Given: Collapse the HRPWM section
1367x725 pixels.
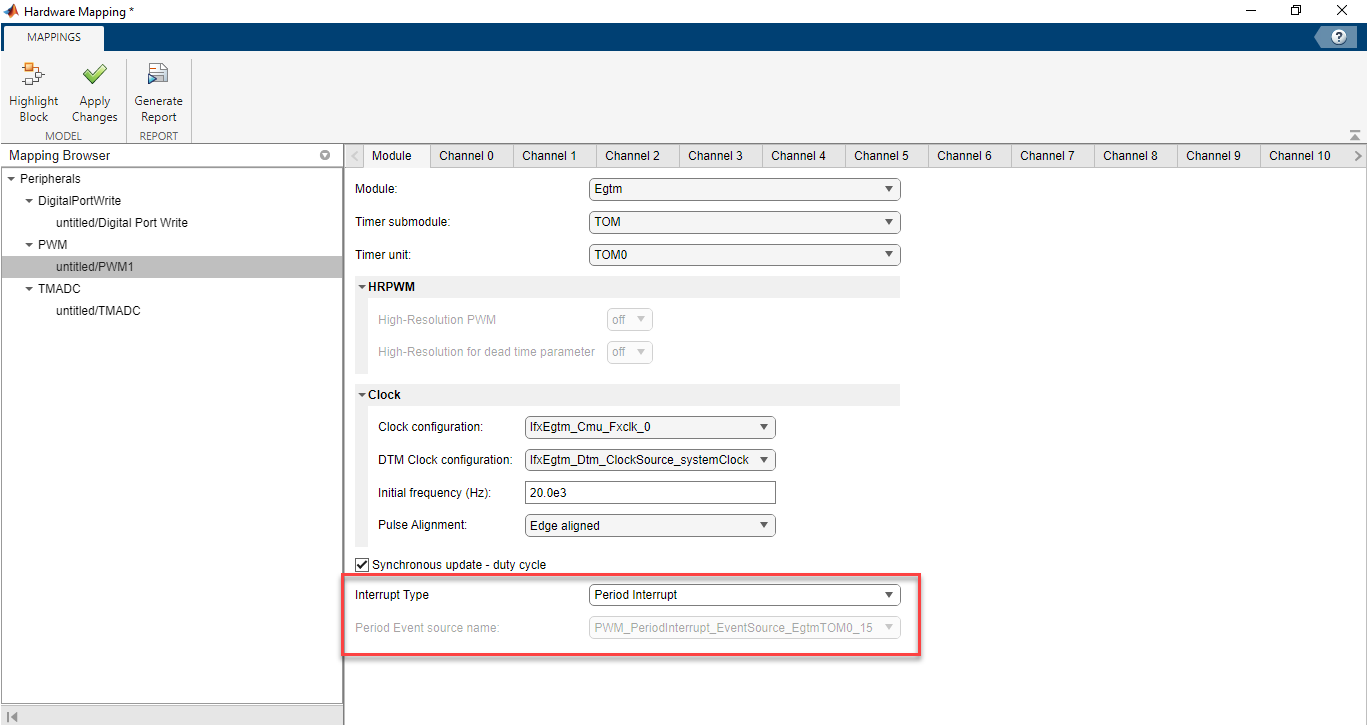Looking at the screenshot, I should (x=362, y=287).
